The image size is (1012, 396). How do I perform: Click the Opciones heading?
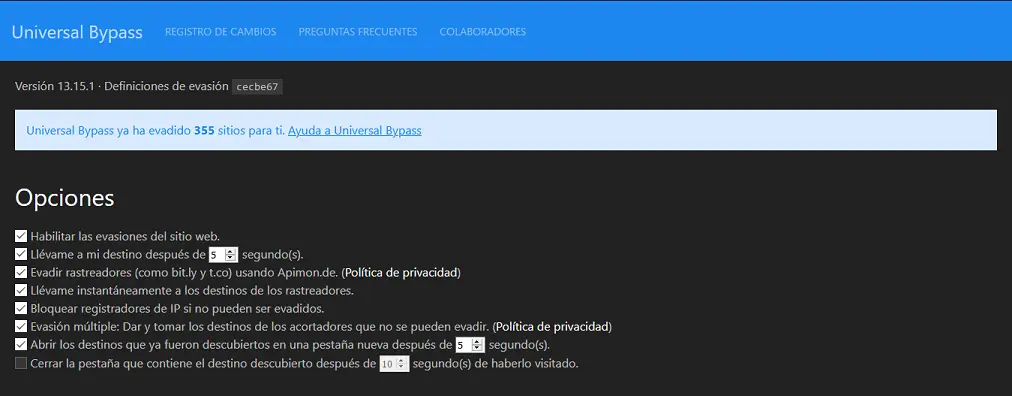pyautogui.click(x=65, y=197)
